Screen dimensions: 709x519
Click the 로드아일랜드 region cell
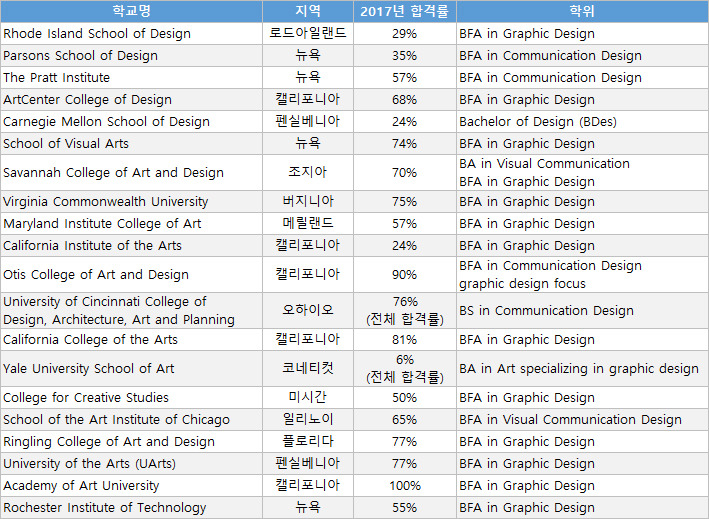(x=307, y=33)
